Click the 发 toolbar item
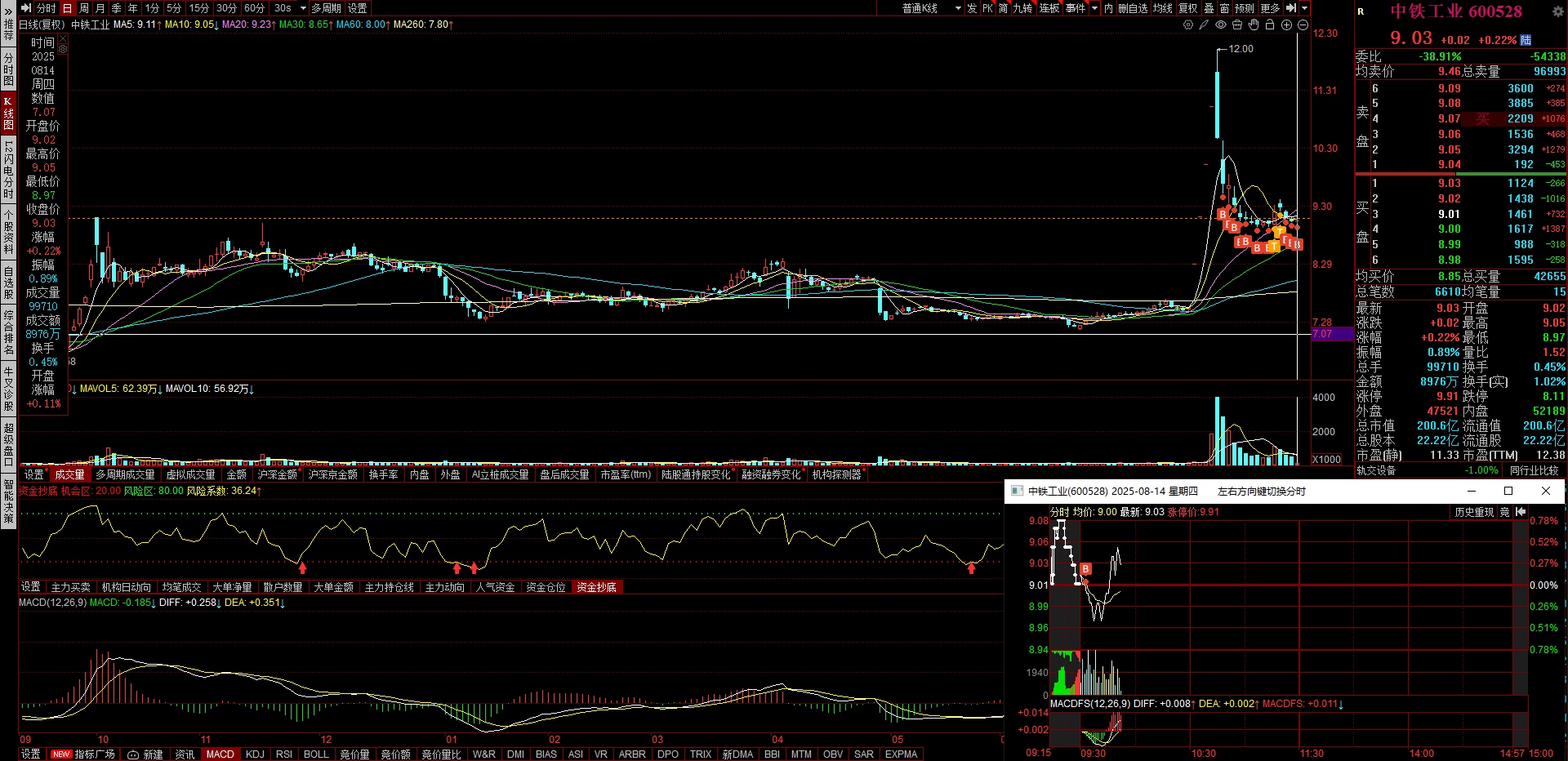Viewport: 1568px width, 761px height. (x=972, y=8)
